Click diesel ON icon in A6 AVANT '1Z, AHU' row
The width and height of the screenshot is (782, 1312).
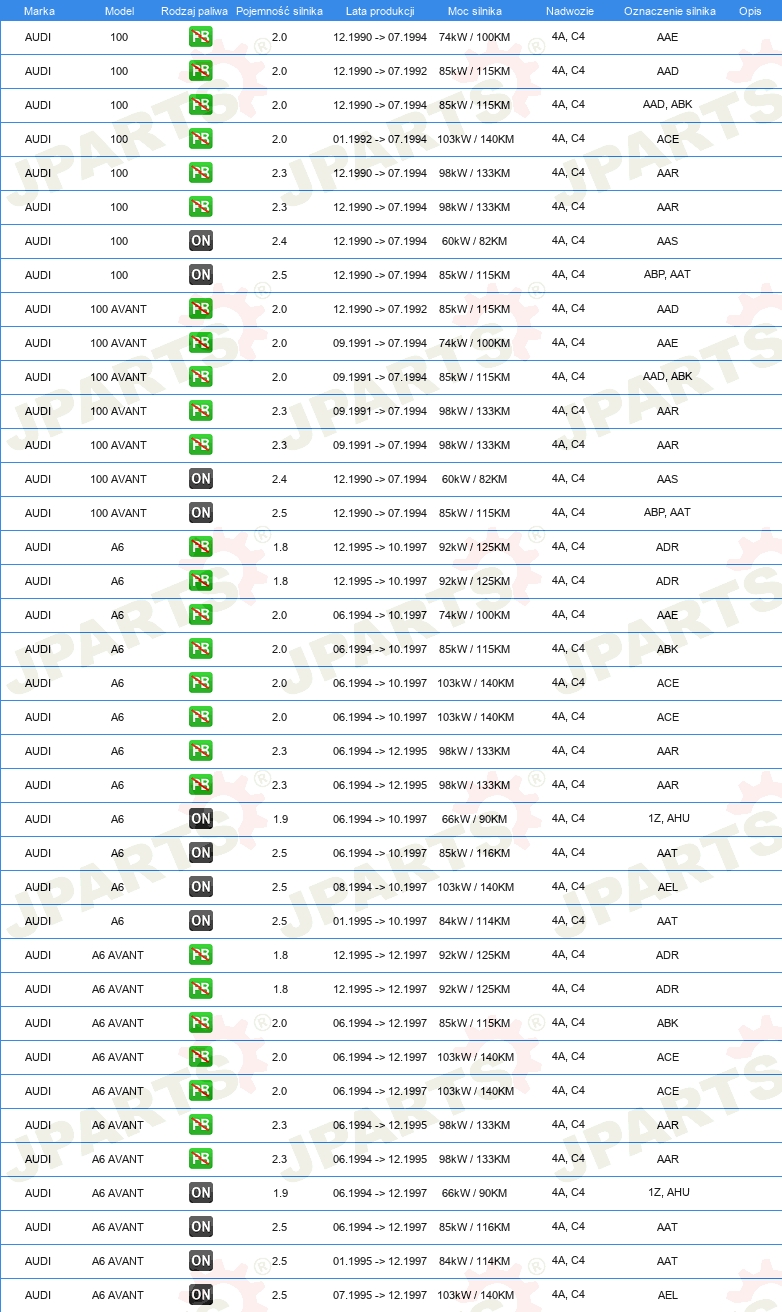(x=201, y=1193)
